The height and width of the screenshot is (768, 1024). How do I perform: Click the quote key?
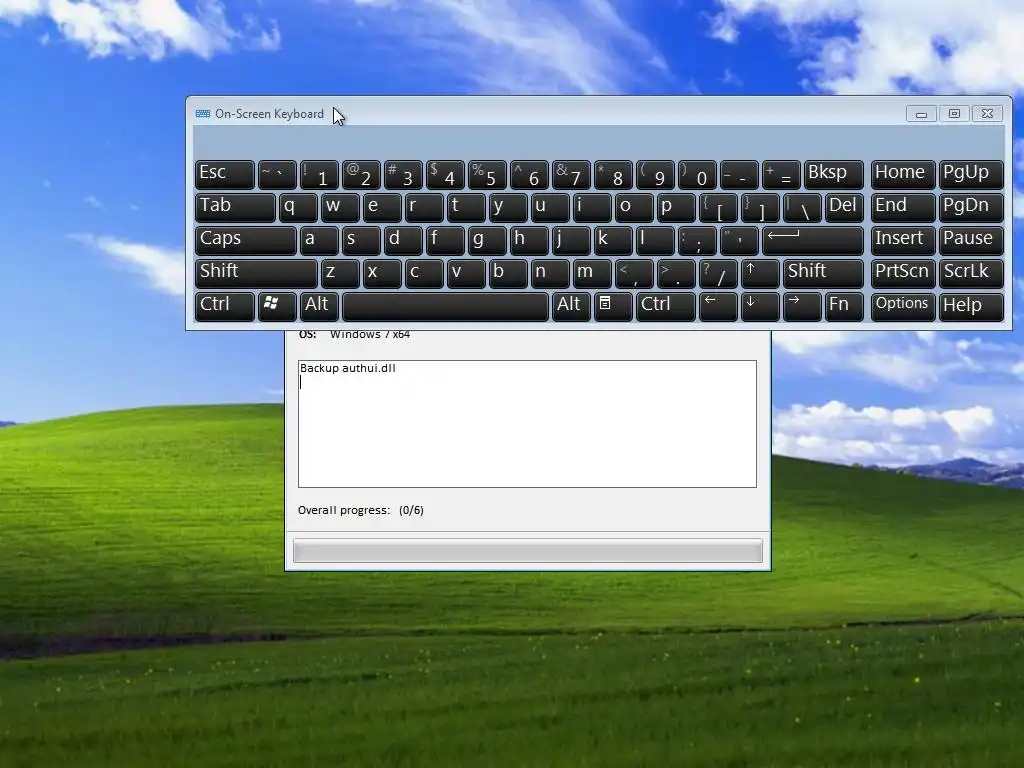click(x=739, y=240)
